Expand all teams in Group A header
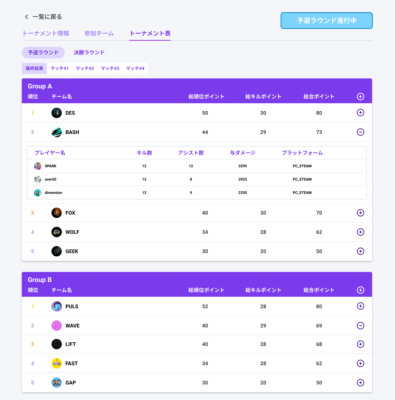395x400 pixels. (x=360, y=97)
